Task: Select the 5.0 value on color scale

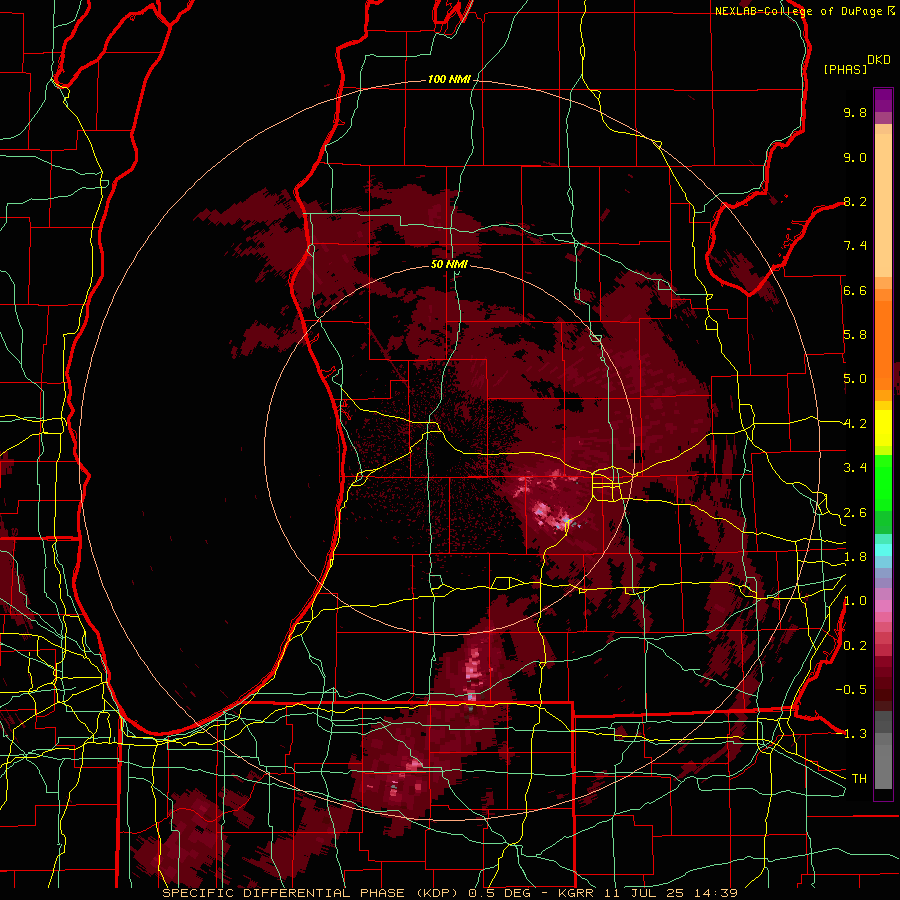Action: 855,379
